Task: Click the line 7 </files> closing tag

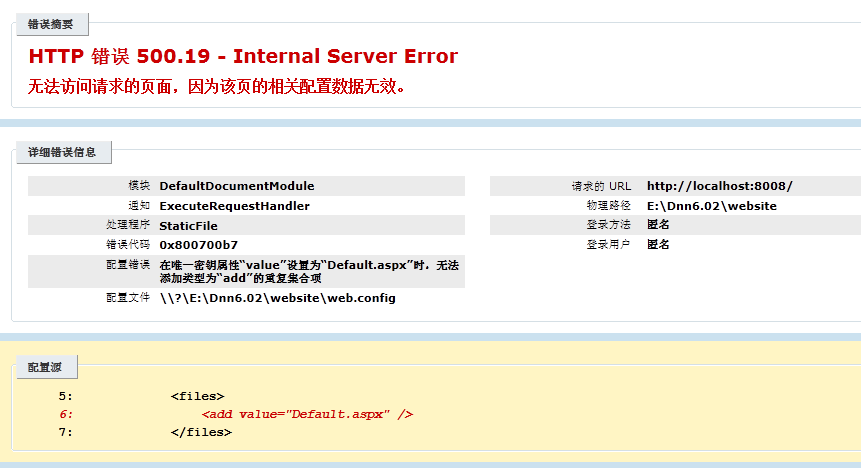Action: tap(202, 432)
